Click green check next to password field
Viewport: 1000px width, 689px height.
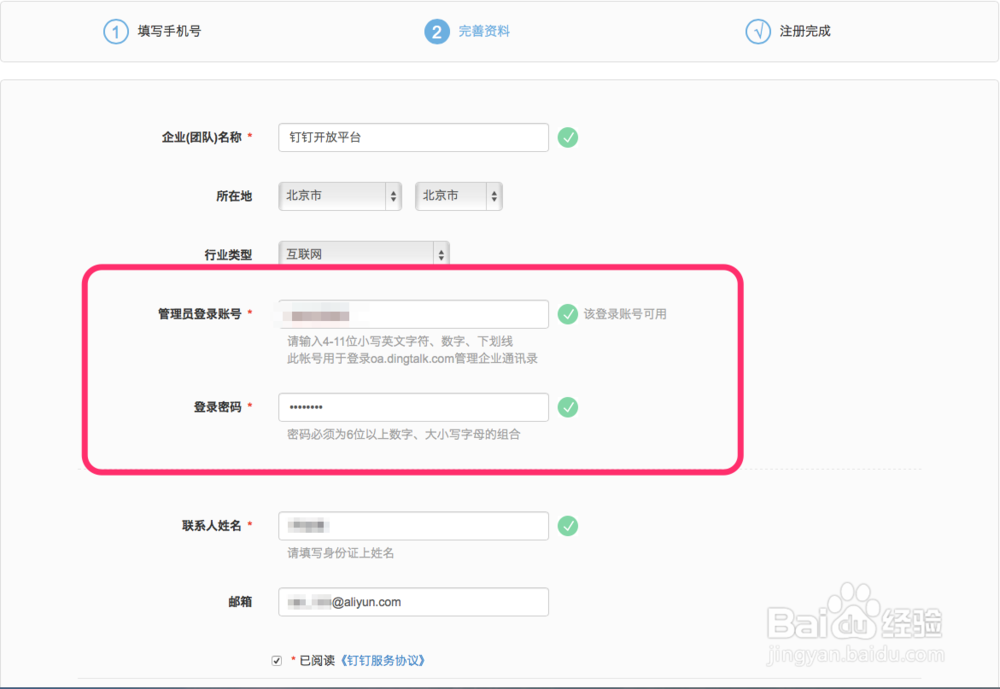pos(568,407)
